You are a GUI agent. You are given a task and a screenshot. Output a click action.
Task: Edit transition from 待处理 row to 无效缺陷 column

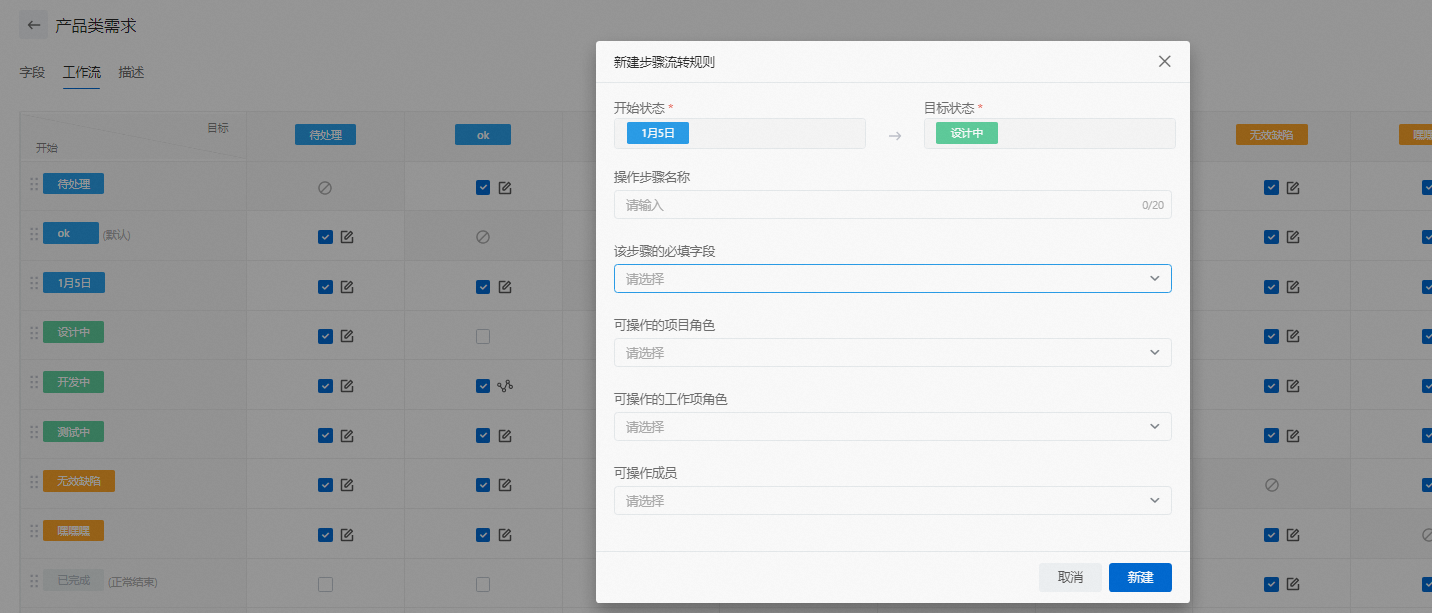[x=1293, y=187]
